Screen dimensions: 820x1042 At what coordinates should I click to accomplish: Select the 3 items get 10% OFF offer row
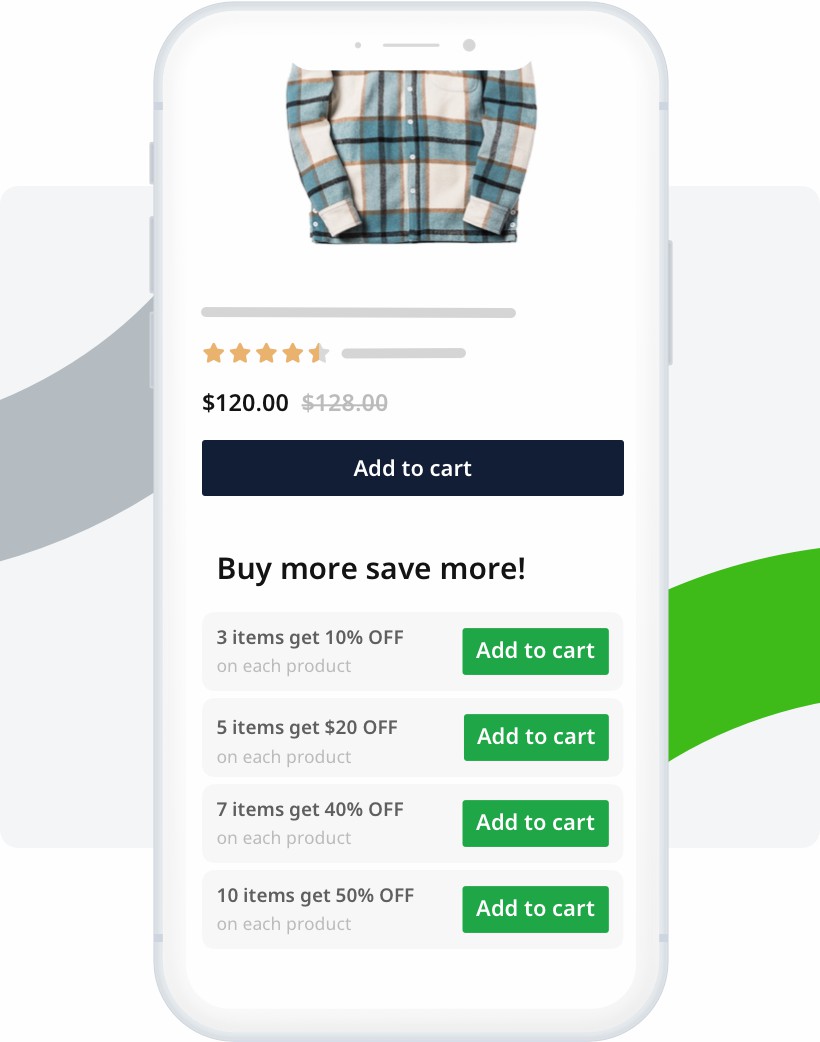[x=310, y=651]
